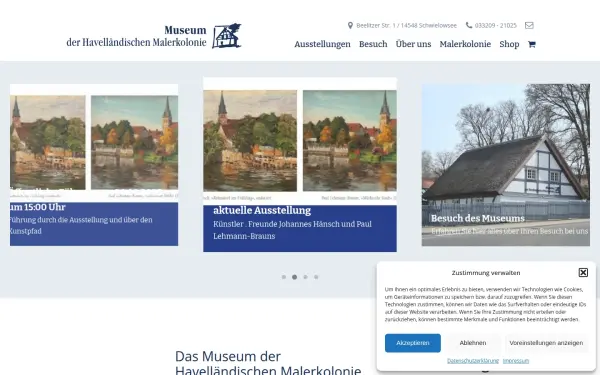Select the first slider dot

click(284, 277)
